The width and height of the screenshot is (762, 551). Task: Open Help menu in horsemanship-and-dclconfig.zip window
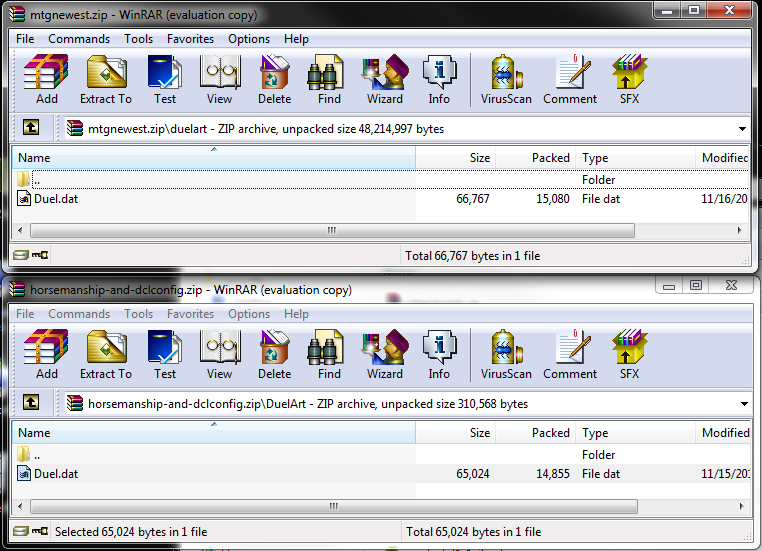click(296, 314)
